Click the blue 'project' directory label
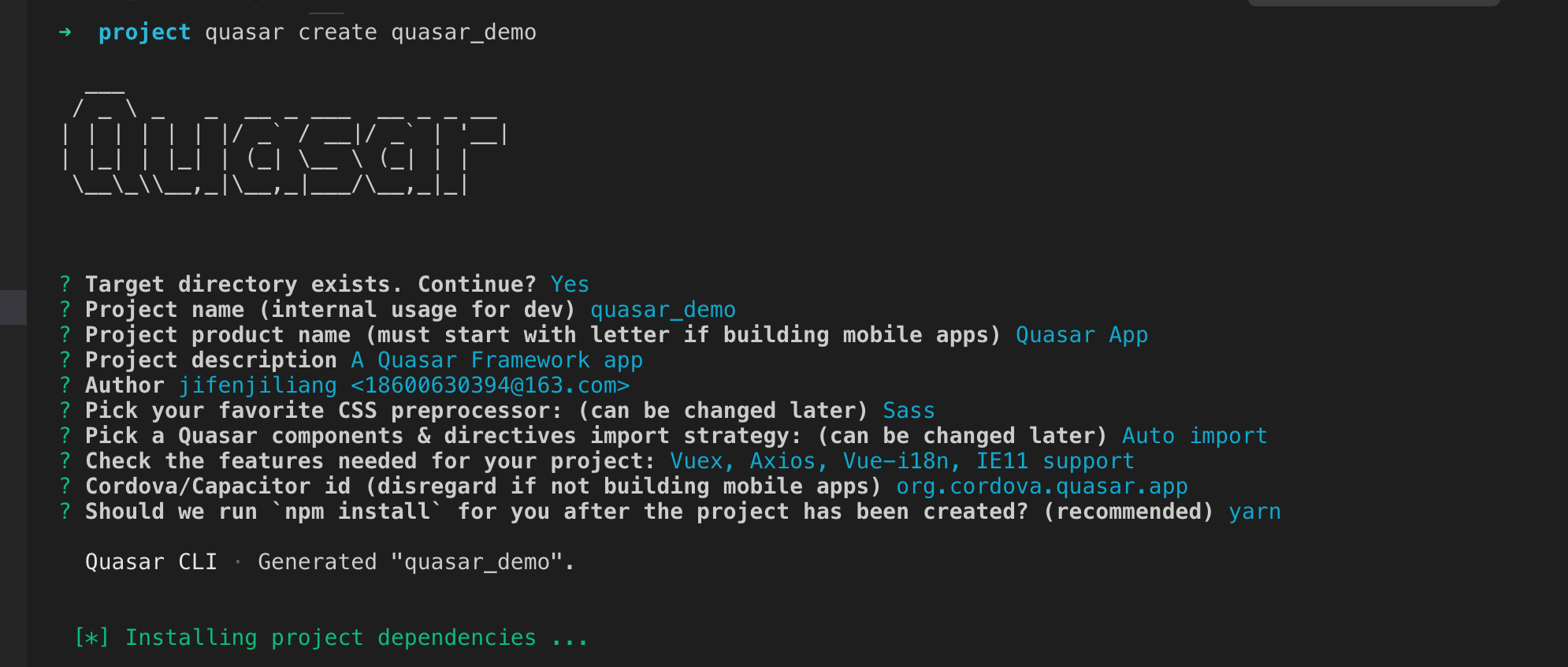 [144, 32]
